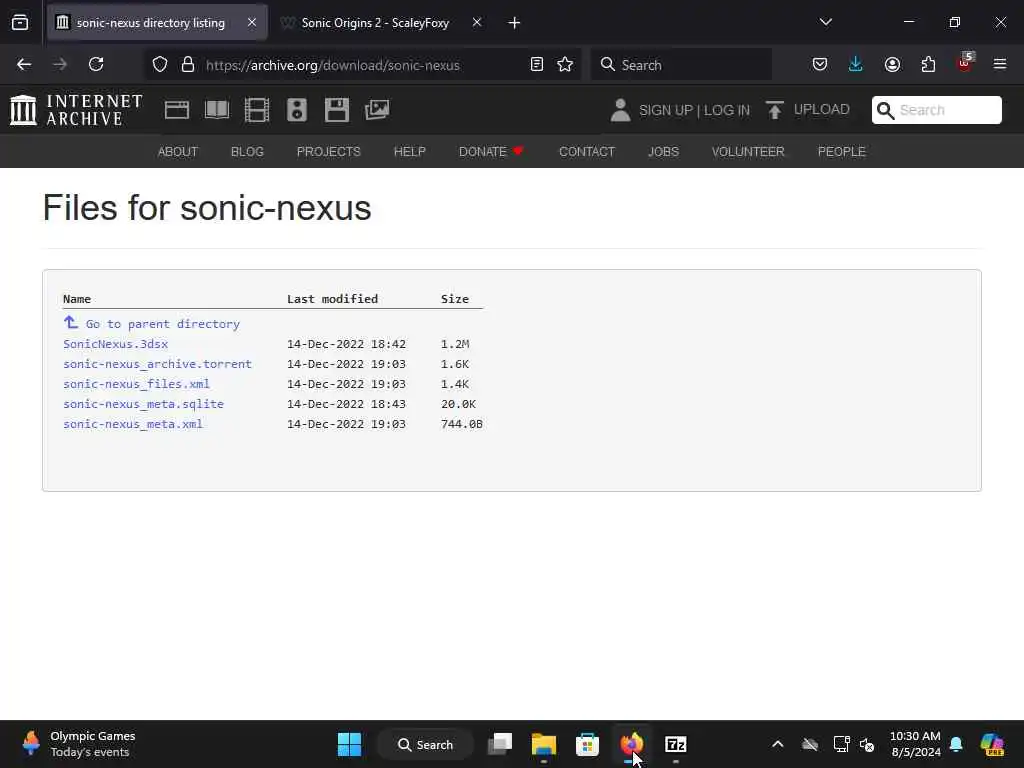Open Internet Archive software floppy icon
1024x768 pixels.
(337, 110)
